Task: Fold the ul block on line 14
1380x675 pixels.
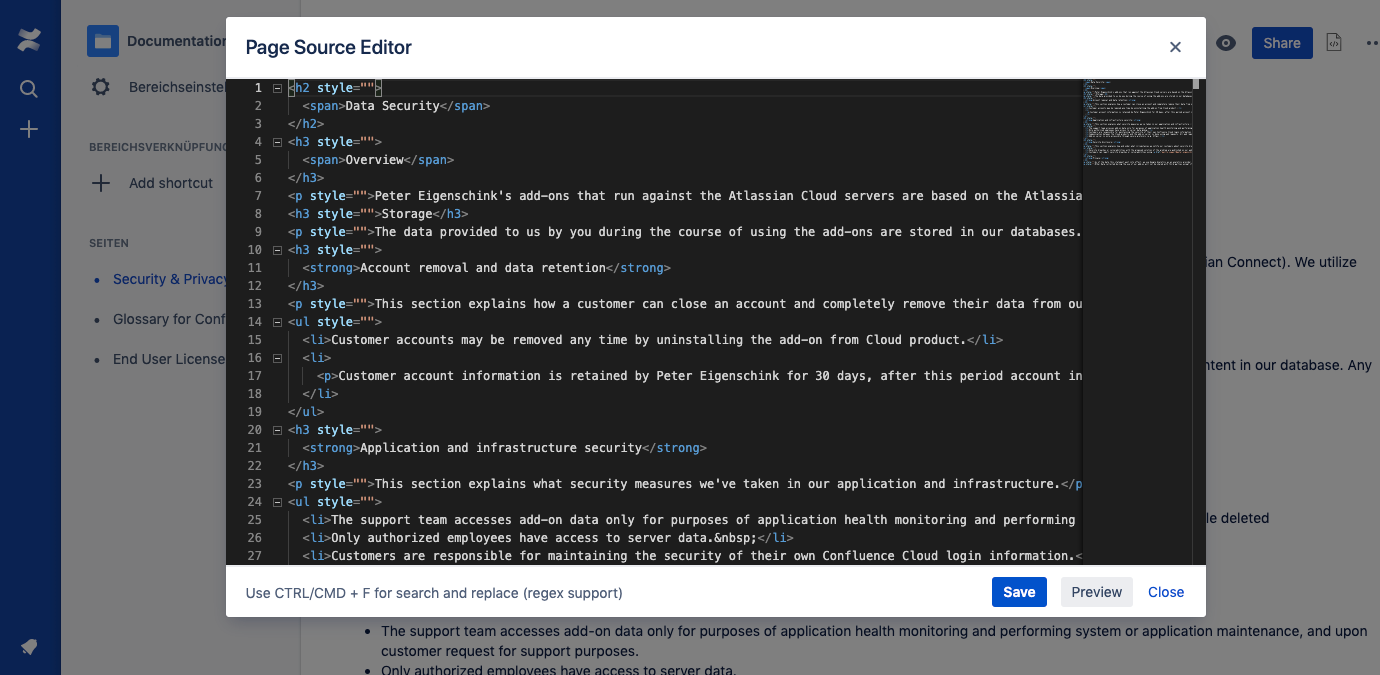Action: pos(277,322)
